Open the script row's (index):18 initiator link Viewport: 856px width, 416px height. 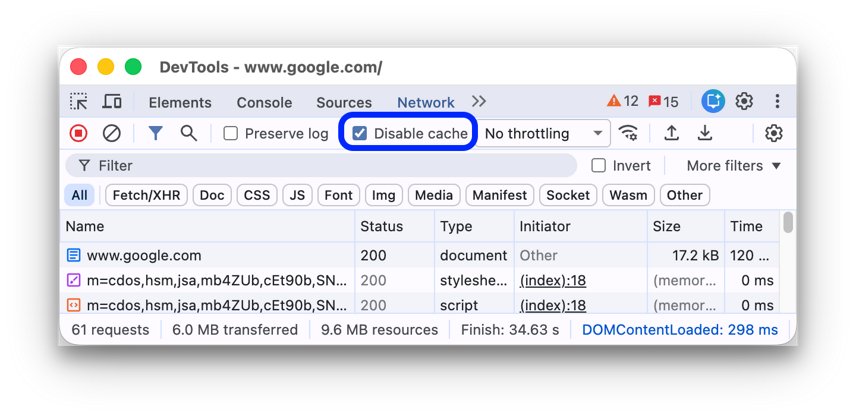(552, 306)
